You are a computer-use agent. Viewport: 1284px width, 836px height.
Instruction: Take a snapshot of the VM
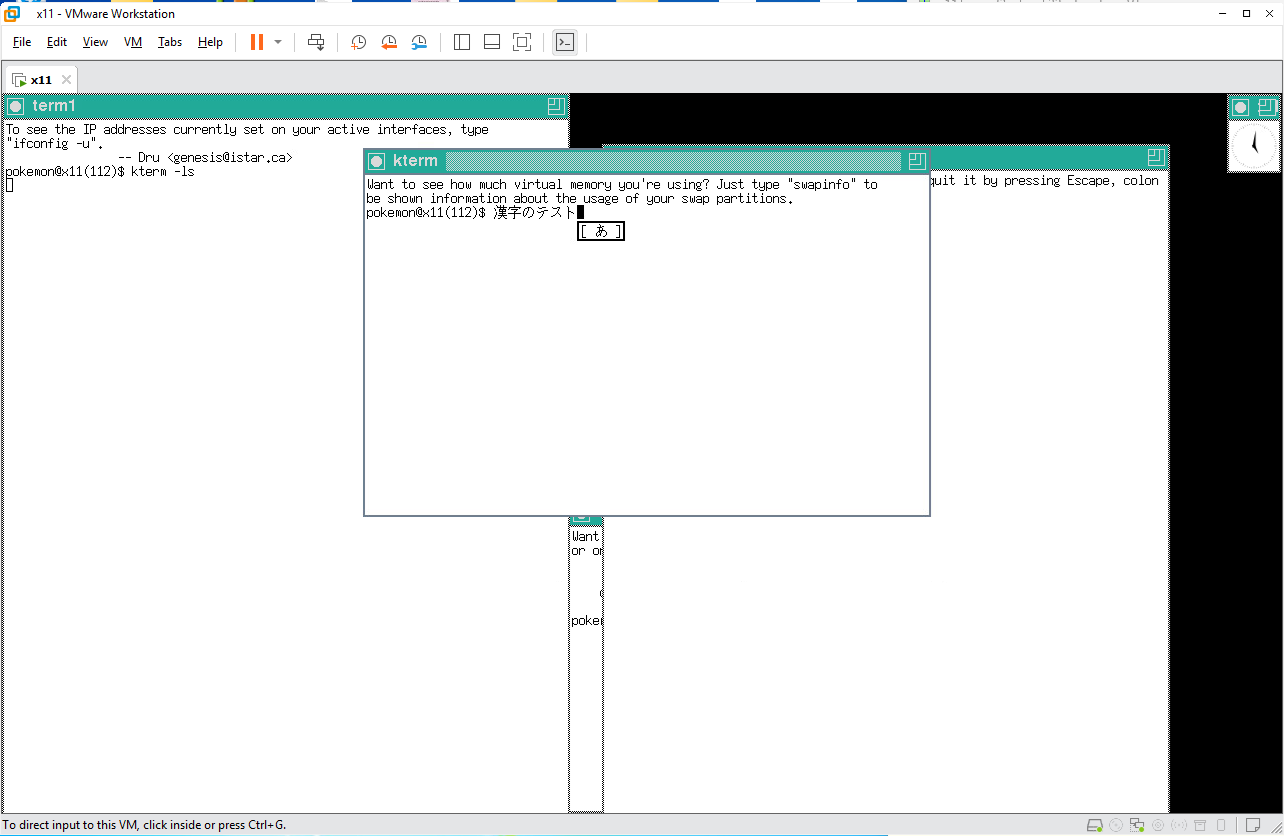tap(358, 42)
